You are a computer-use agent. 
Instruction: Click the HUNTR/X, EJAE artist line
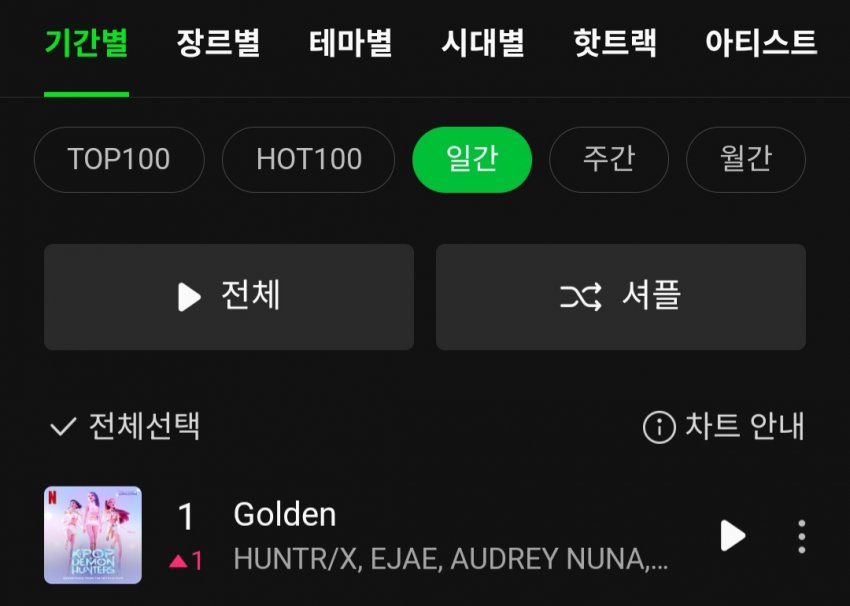click(450, 559)
